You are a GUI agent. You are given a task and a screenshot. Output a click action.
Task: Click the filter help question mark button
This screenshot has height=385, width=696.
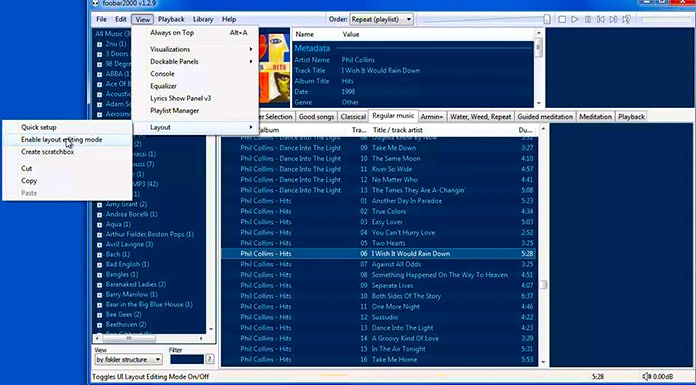click(x=210, y=359)
